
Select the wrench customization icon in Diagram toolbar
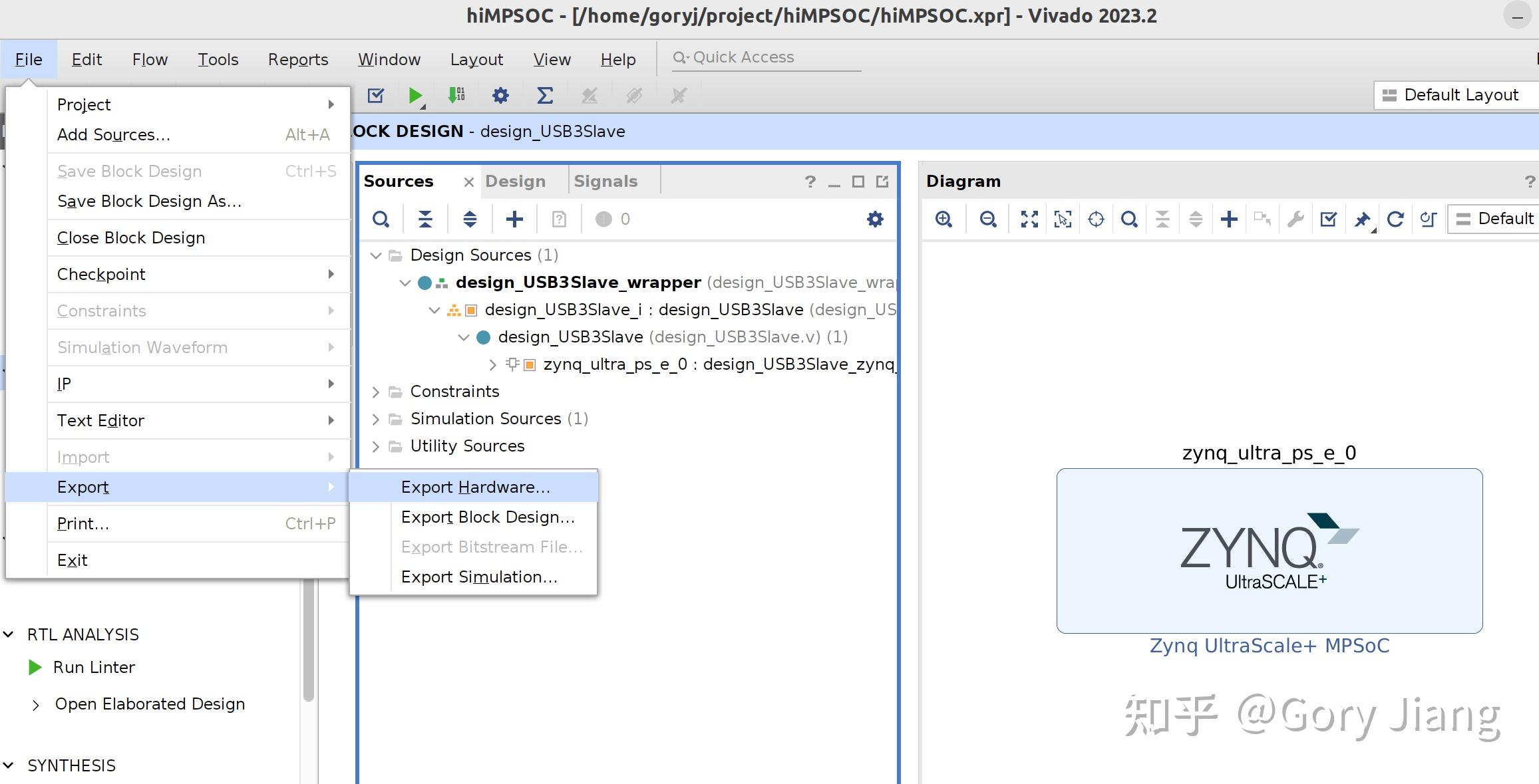pos(1296,219)
